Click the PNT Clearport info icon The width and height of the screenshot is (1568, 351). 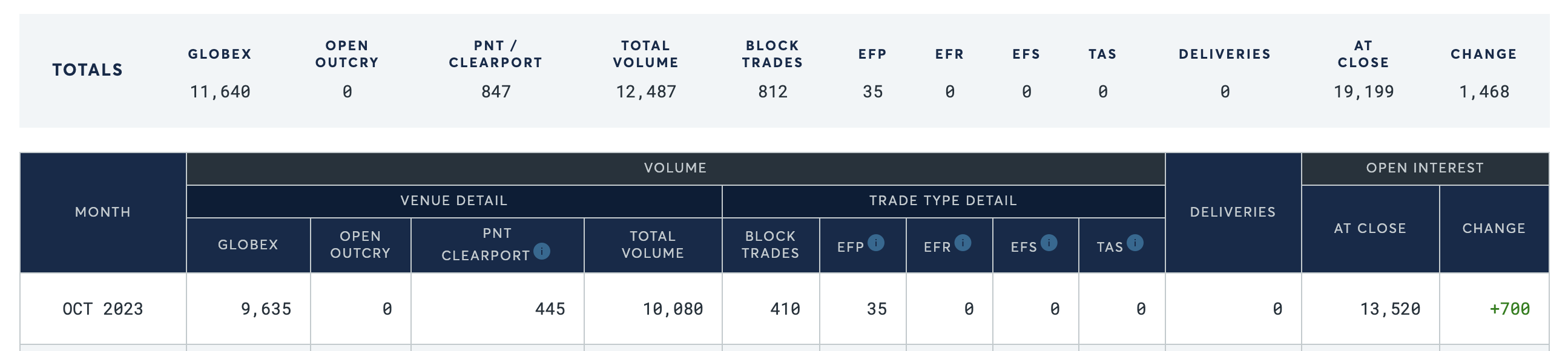541,251
